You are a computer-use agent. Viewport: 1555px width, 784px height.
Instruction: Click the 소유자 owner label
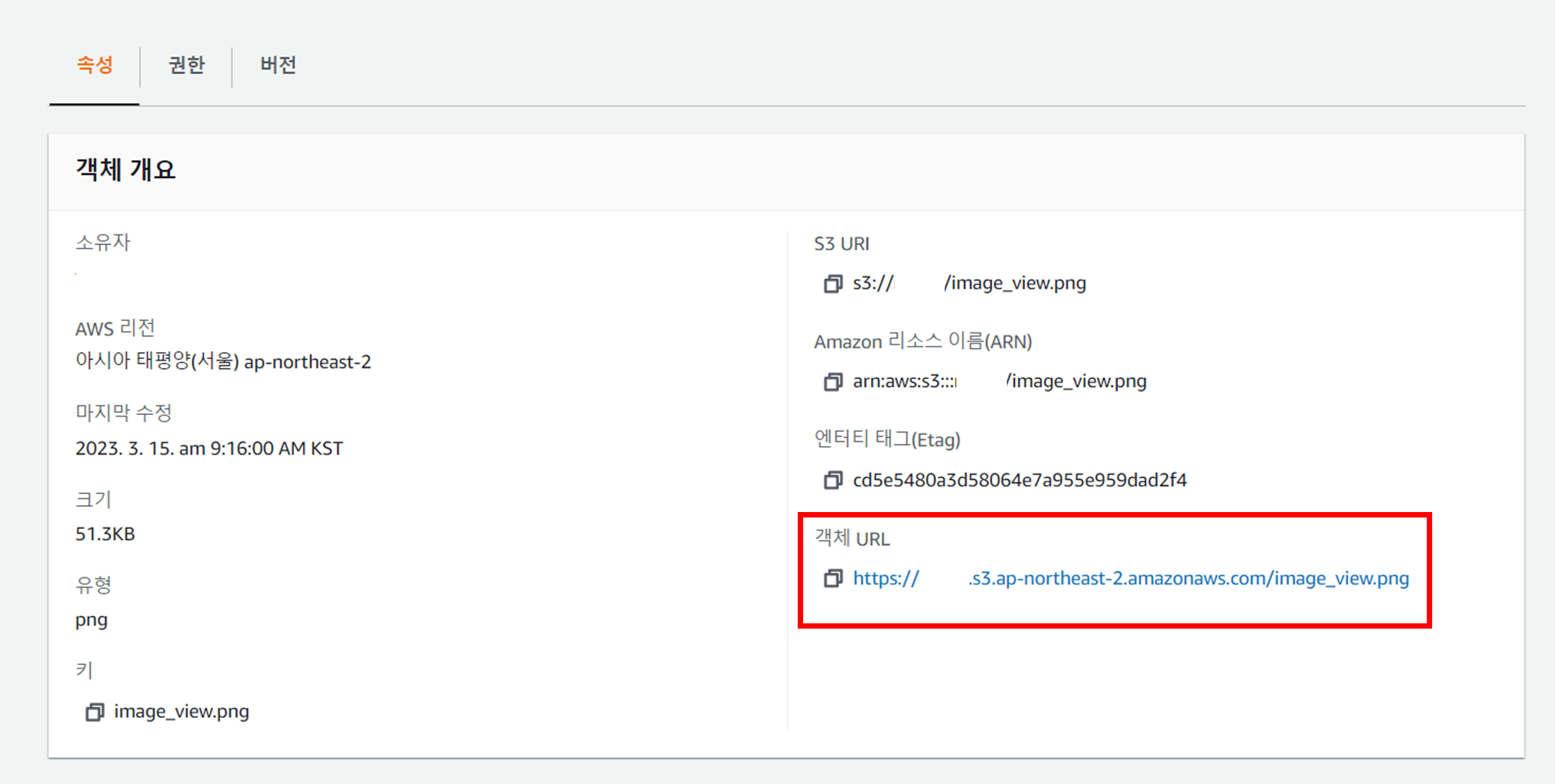pos(103,242)
